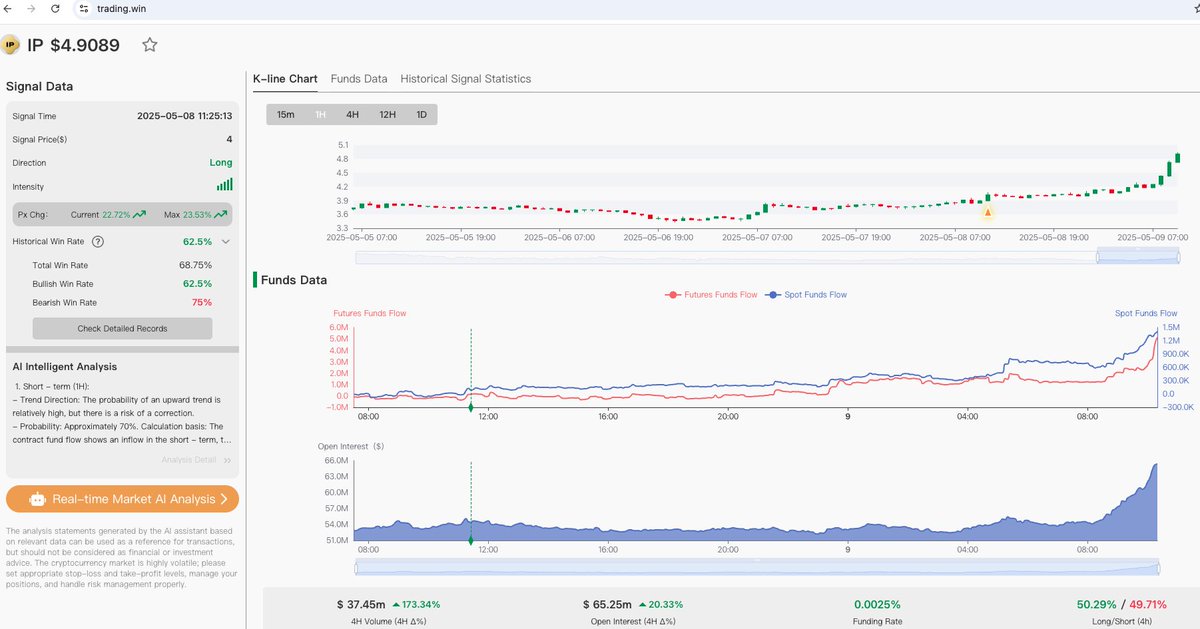
Task: Click Max price change trend arrow
Action: pos(219,214)
